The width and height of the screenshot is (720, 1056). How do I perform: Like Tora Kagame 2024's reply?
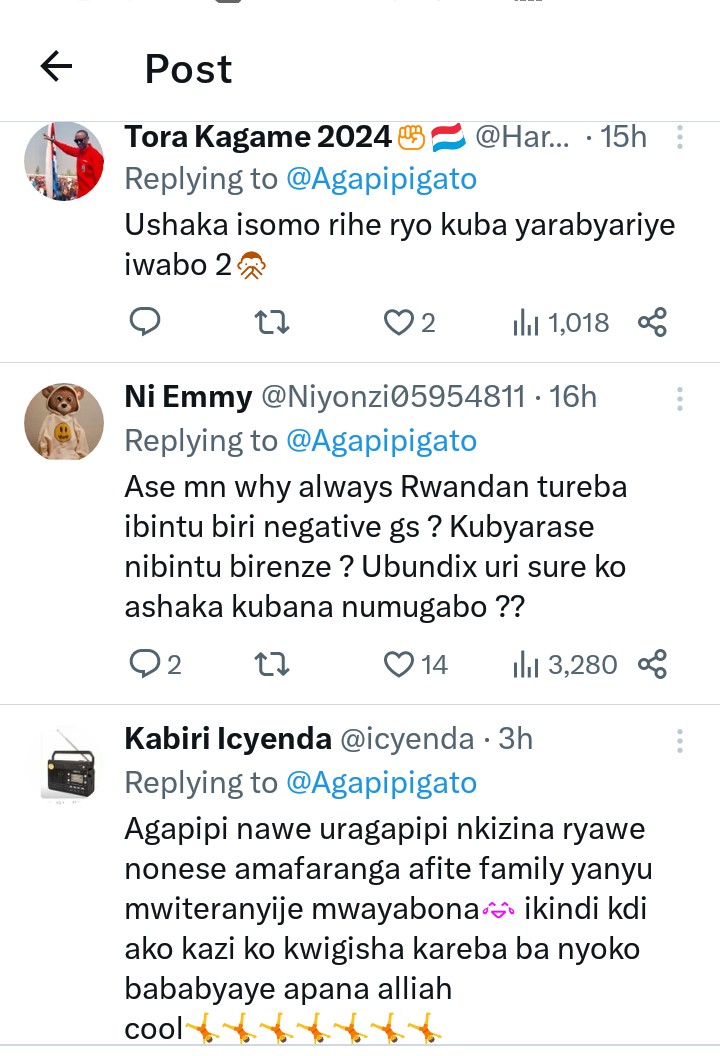click(399, 322)
